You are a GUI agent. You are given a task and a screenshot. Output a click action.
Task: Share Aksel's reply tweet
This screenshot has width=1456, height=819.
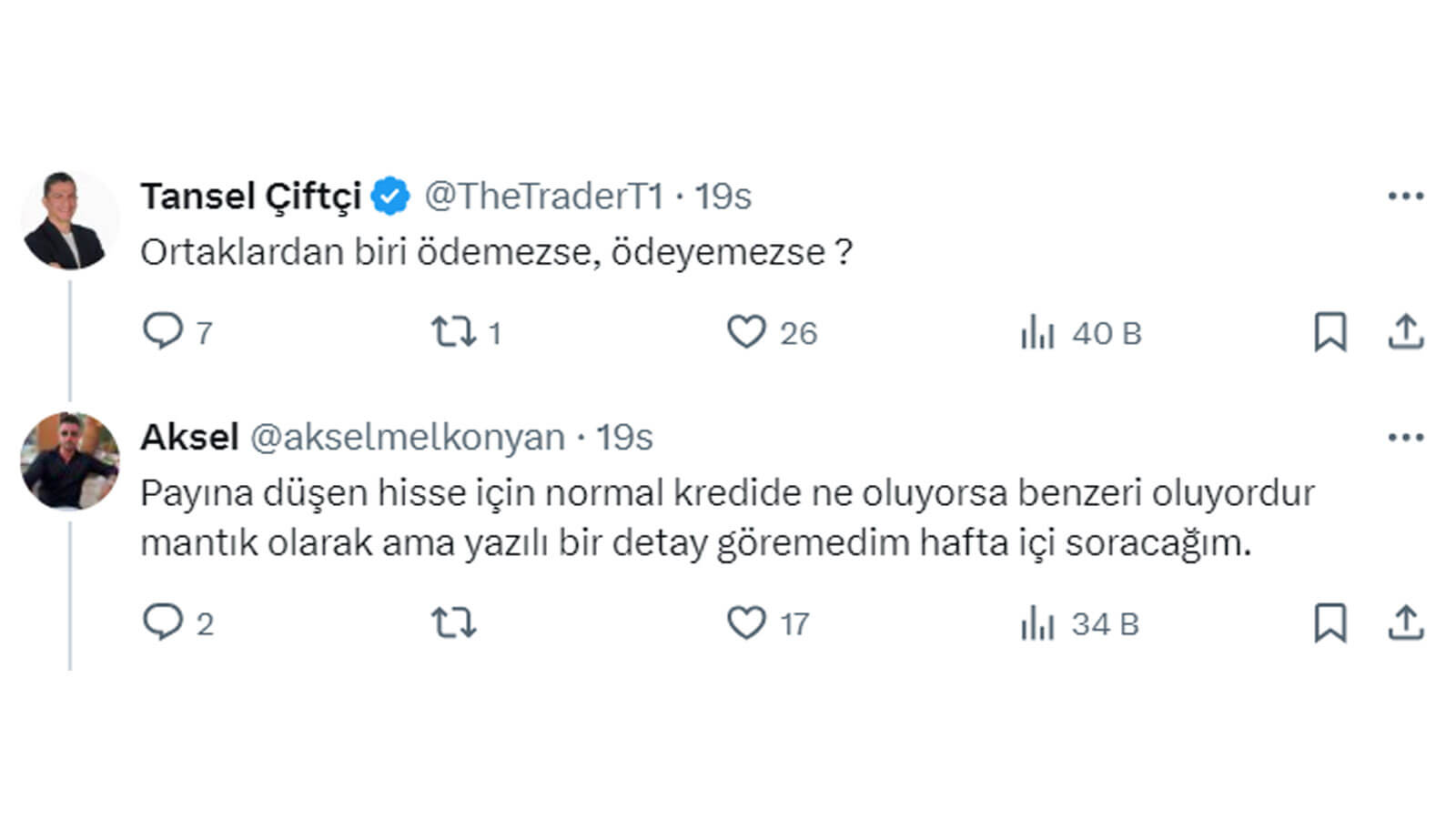tap(1405, 623)
